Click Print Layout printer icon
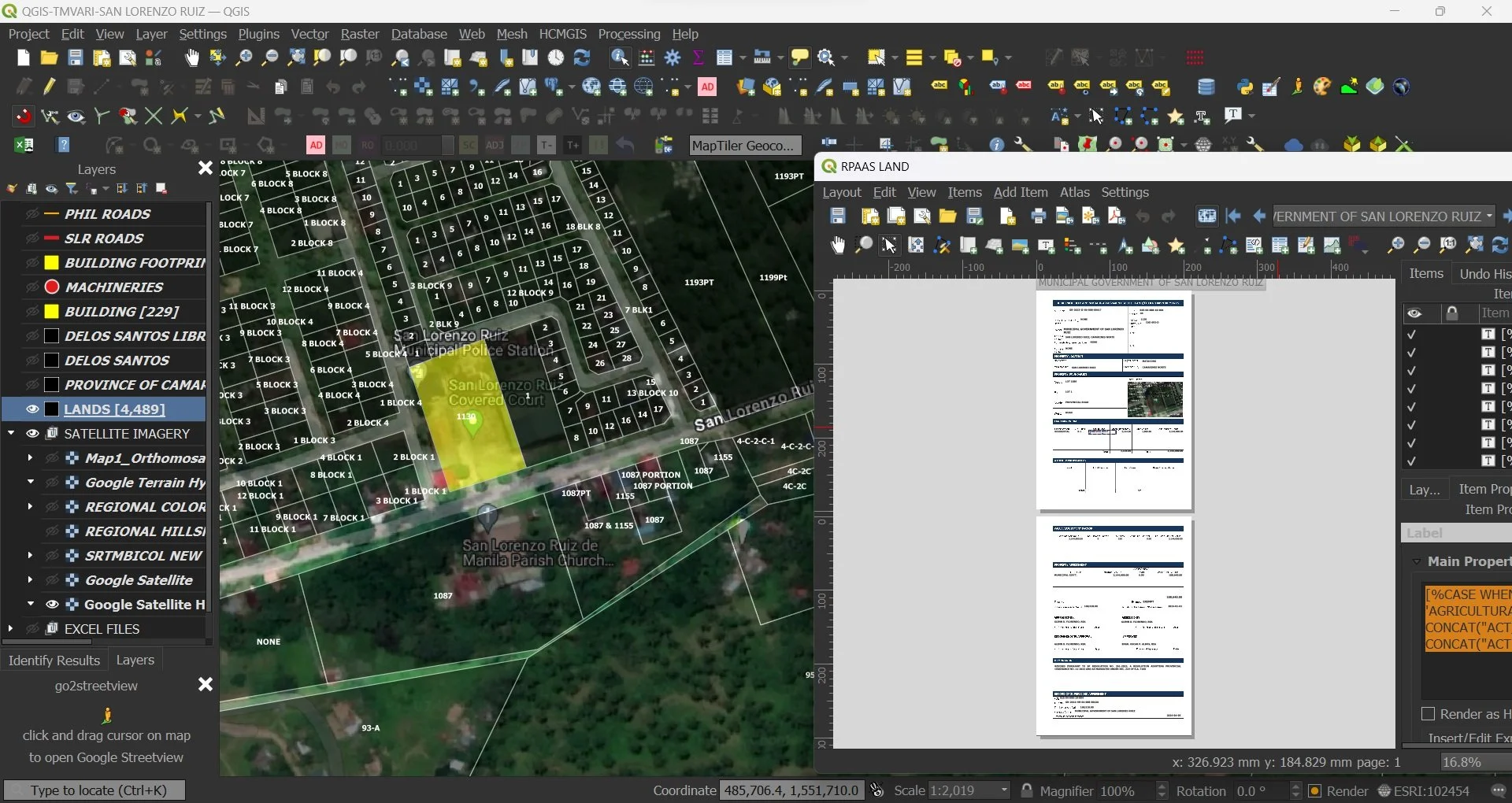 pyautogui.click(x=1038, y=216)
